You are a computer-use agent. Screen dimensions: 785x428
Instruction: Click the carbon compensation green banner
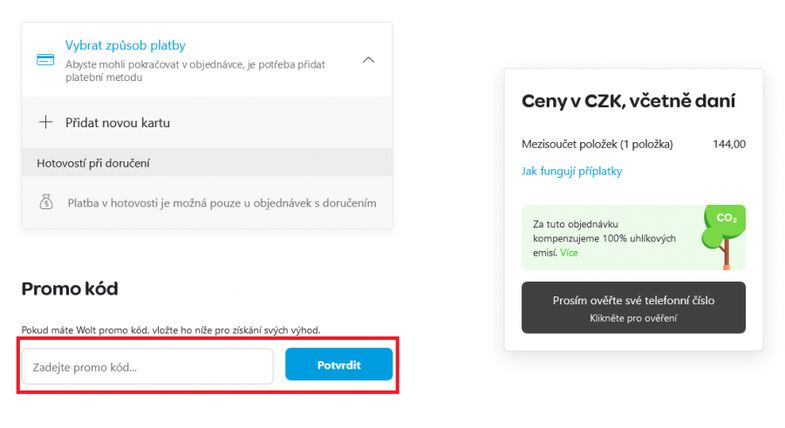point(633,237)
